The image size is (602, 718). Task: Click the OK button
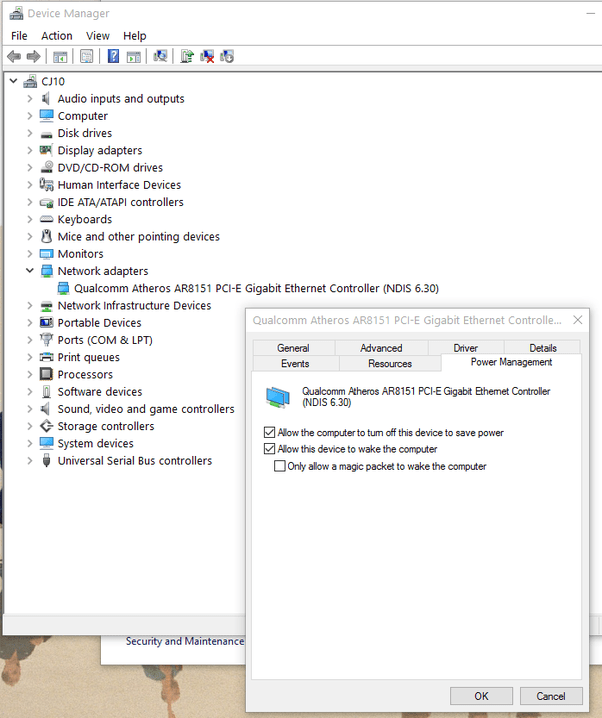click(x=481, y=696)
